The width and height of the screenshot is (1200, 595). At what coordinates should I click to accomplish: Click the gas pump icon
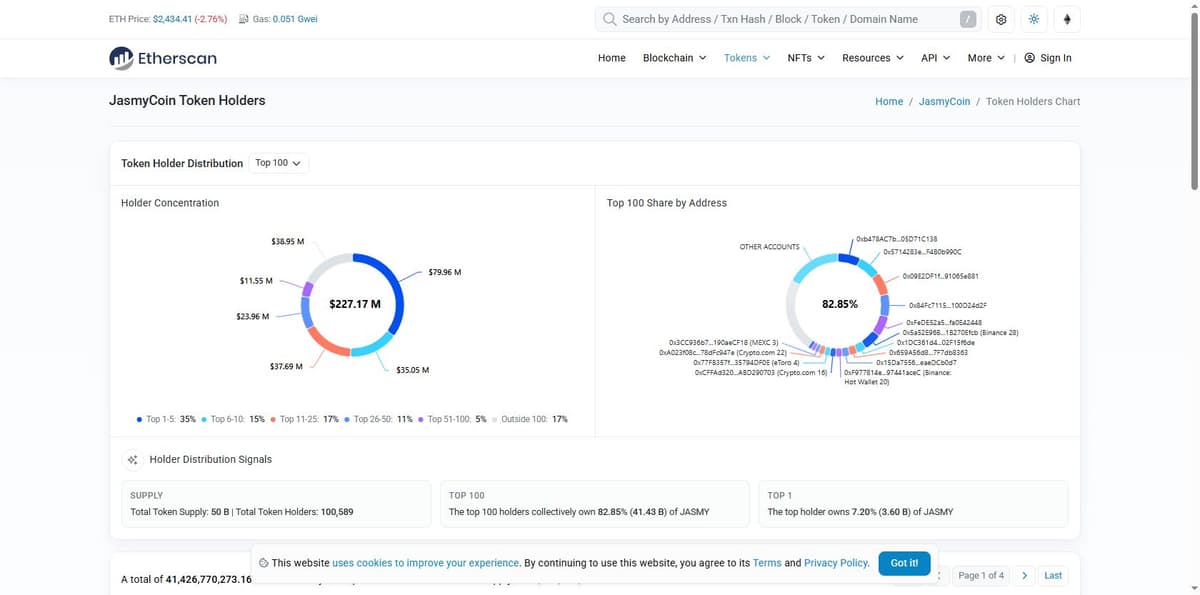244,19
